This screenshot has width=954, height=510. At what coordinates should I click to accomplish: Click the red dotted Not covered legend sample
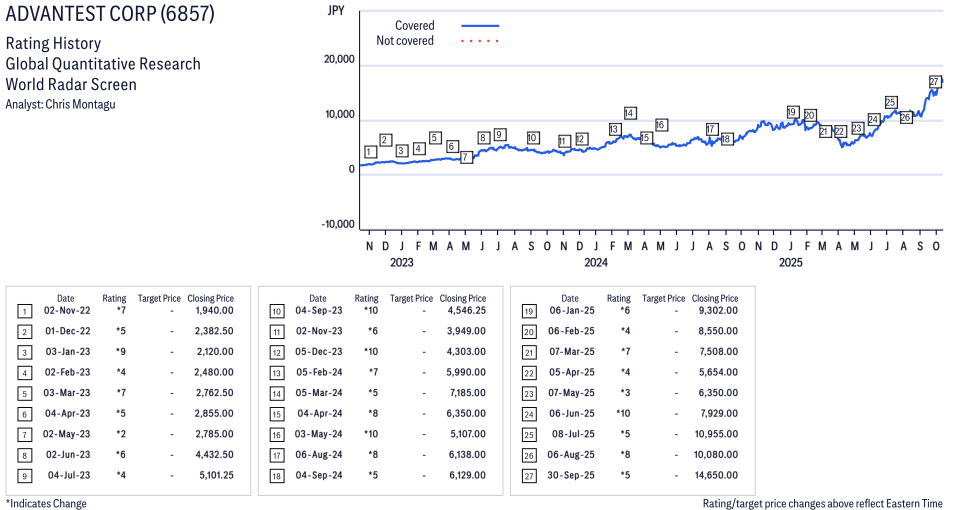tap(480, 41)
